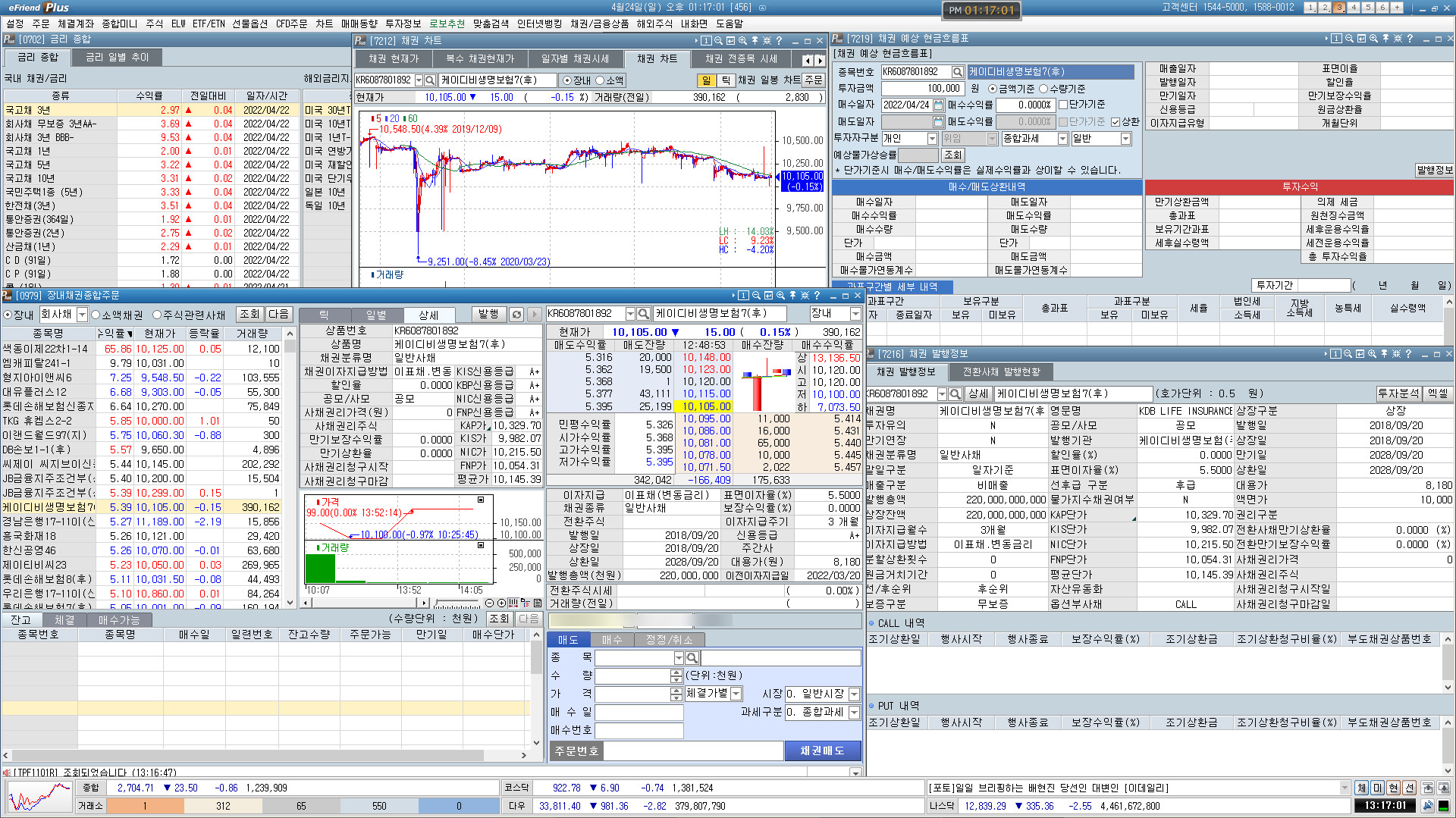Open help in 7216 issuance info window

[x=1408, y=354]
